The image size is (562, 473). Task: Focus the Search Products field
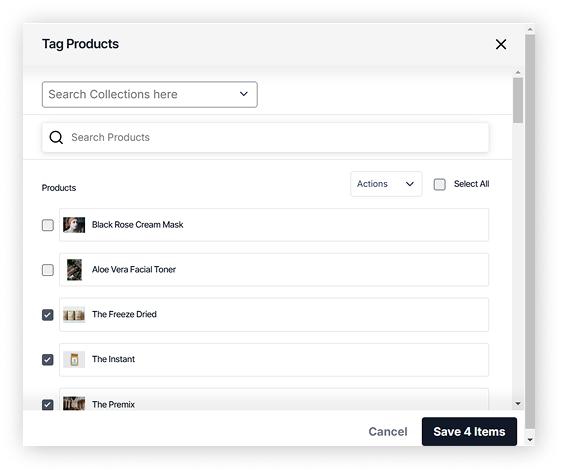point(265,138)
